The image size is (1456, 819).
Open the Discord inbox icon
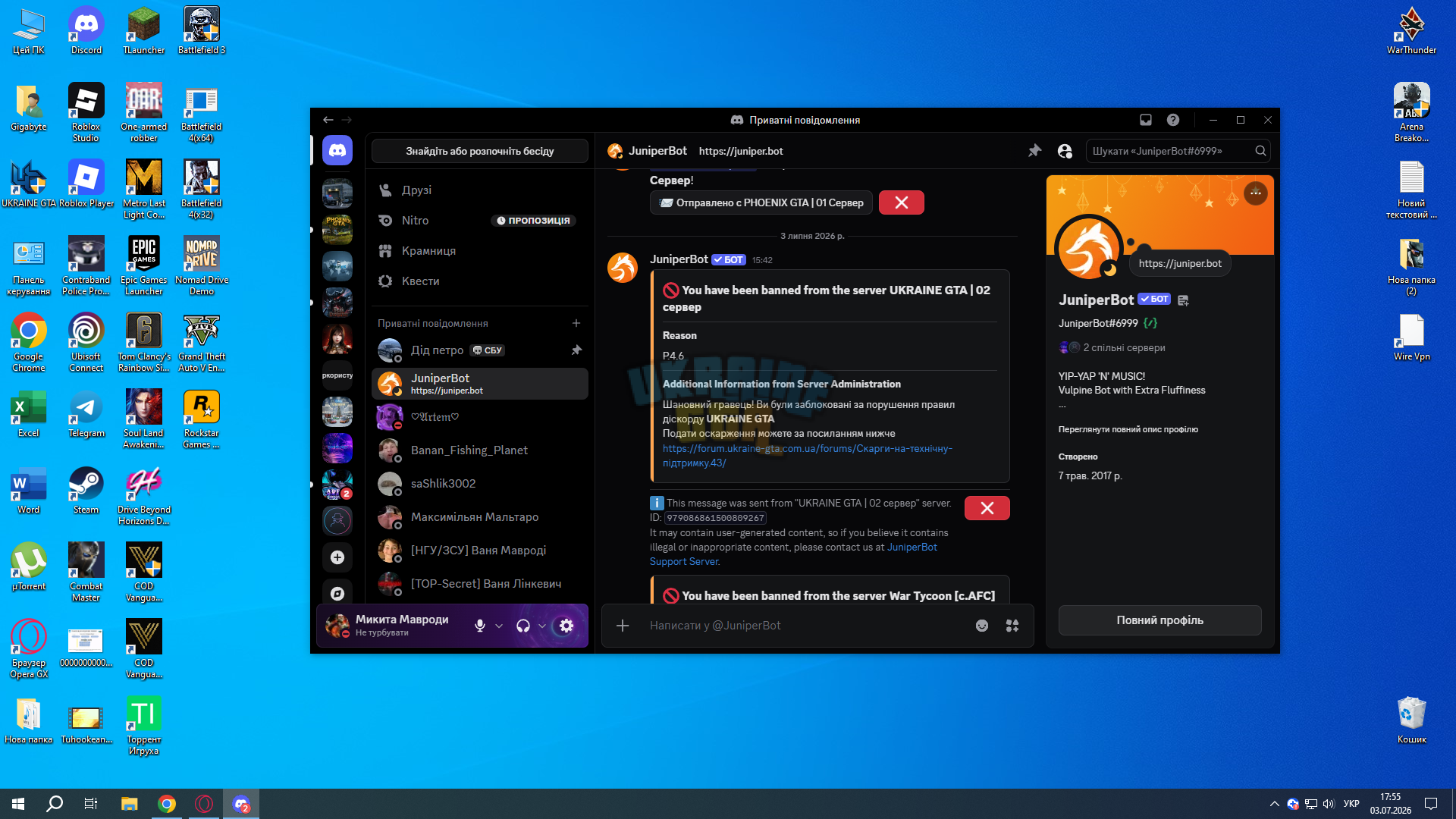[1146, 120]
